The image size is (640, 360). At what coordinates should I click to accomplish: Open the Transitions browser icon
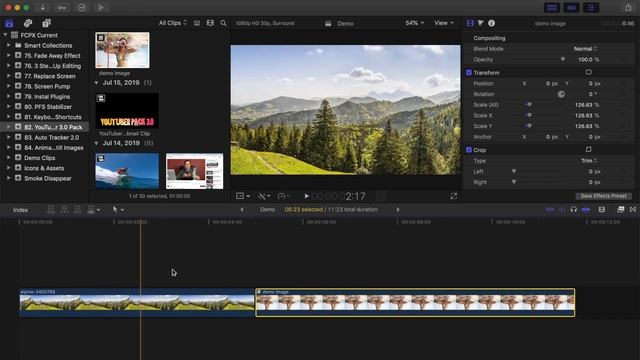(x=633, y=209)
